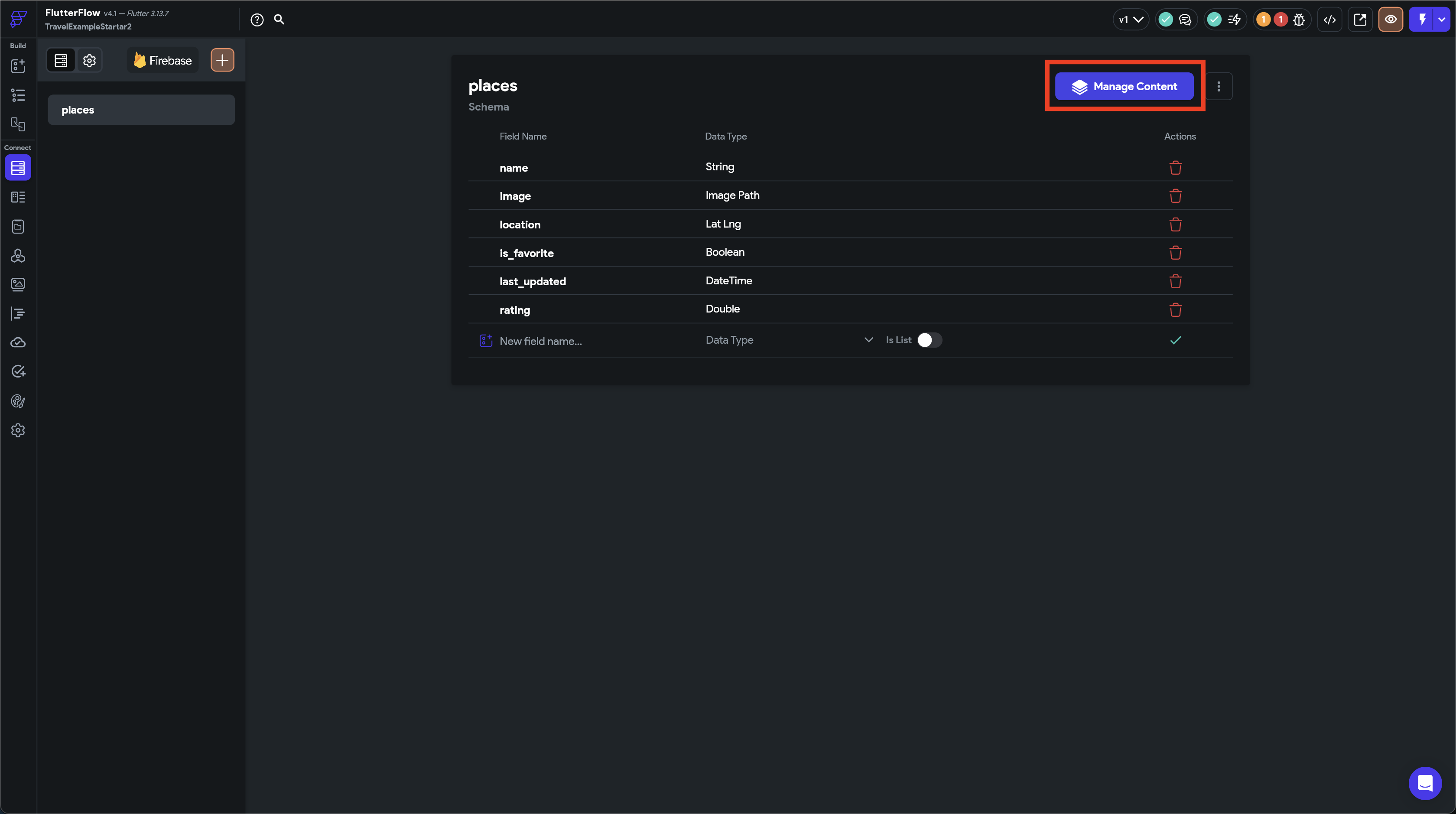The height and width of the screenshot is (814, 1456).
Task: Open Media Assets sidebar icon
Action: click(18, 284)
